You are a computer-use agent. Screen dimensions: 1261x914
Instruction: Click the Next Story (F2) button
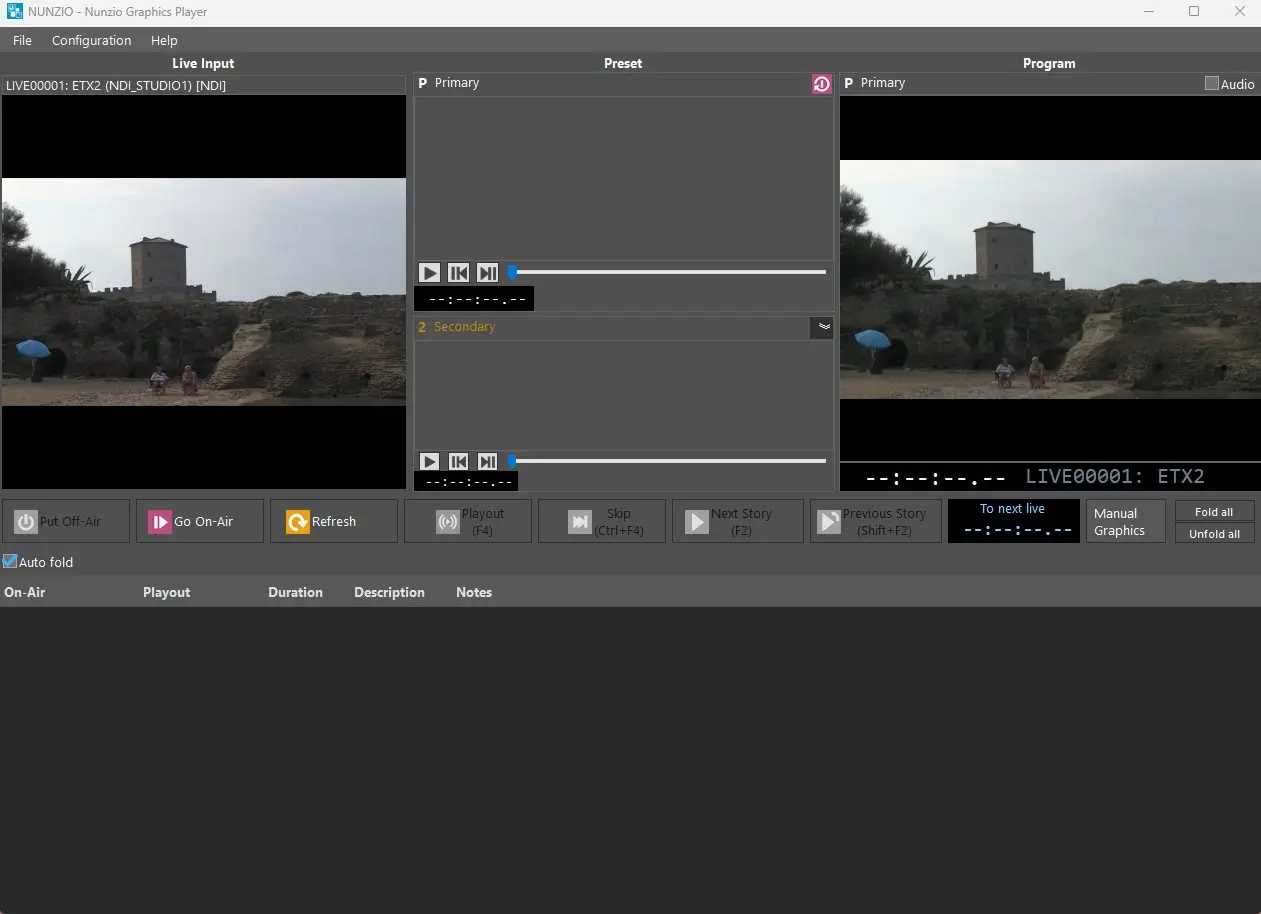coord(738,521)
